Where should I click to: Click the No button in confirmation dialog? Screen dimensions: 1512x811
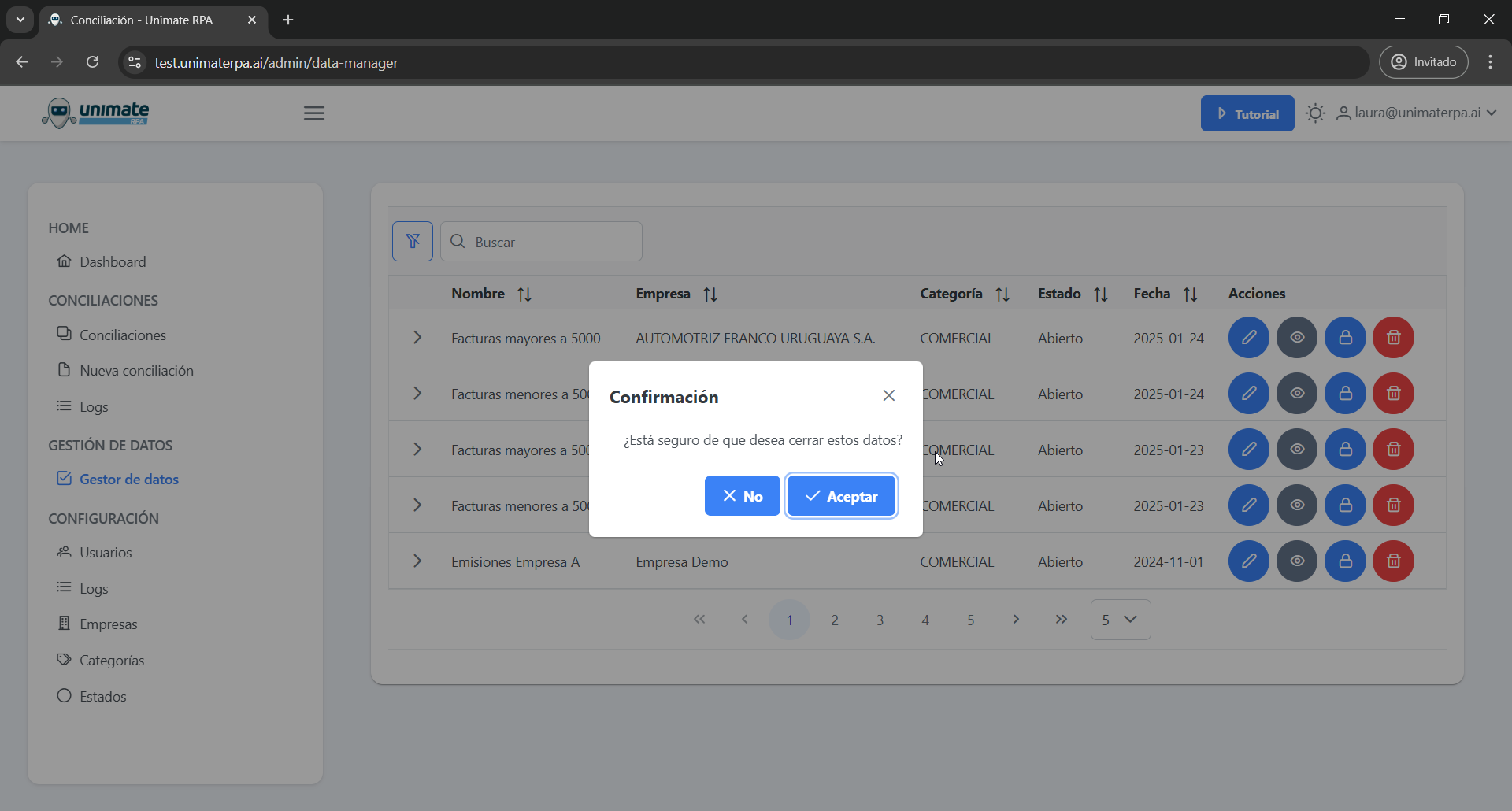[x=742, y=496]
